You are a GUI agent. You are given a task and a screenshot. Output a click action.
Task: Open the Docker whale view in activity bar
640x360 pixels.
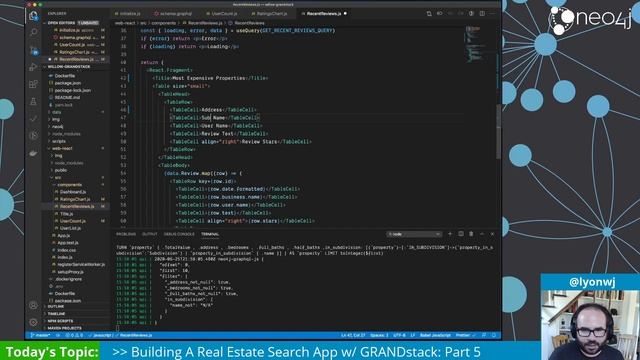coord(33,153)
